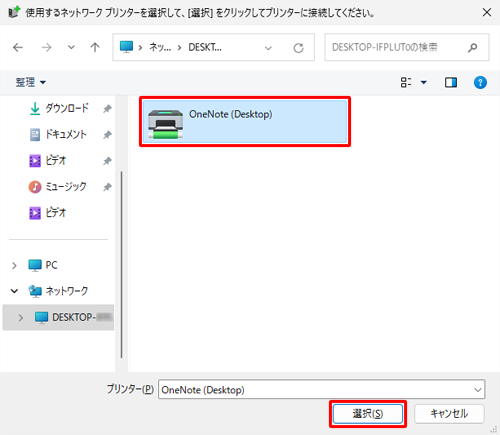Screen dimensions: 500x435
Task: Select the DESKT... breadcrumb segment
Action: [205, 47]
